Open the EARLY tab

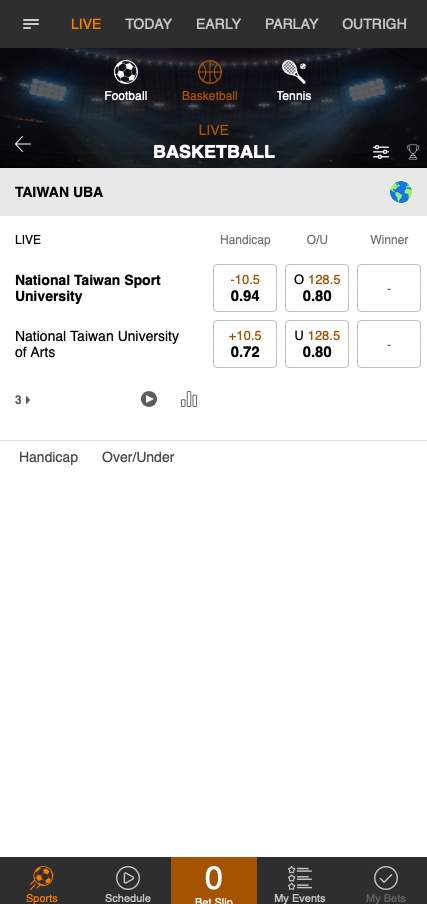coord(218,24)
